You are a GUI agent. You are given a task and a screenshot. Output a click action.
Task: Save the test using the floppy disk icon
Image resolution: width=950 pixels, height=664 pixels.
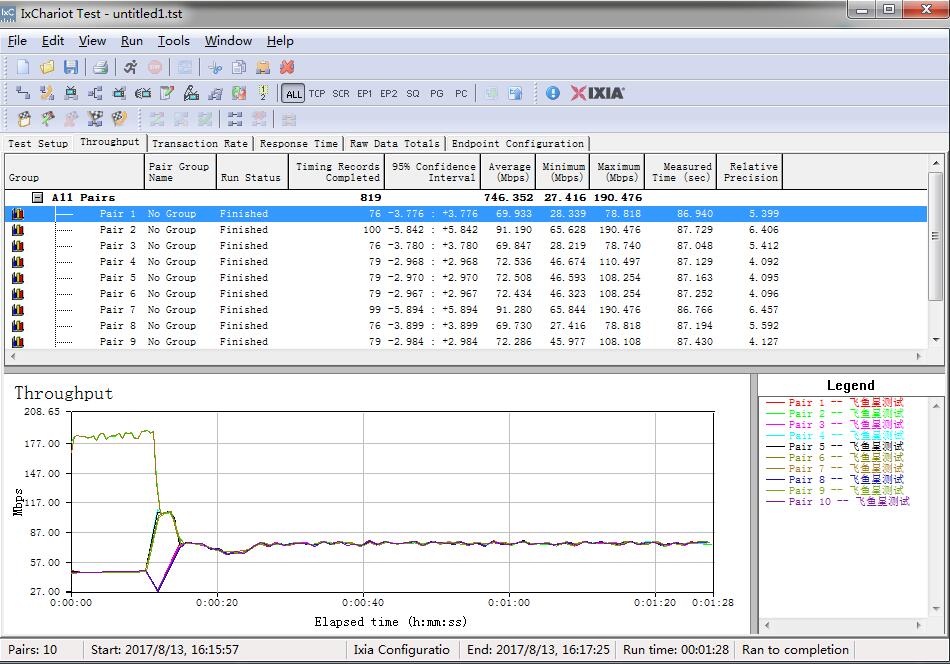[x=71, y=67]
